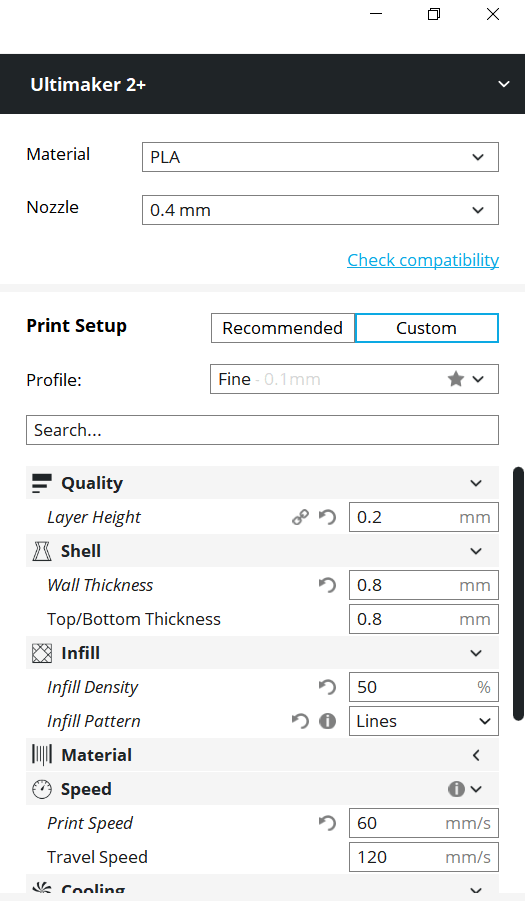Viewport: 525px width, 908px height.
Task: Click the link icon beside Layer Height
Action: coord(300,517)
